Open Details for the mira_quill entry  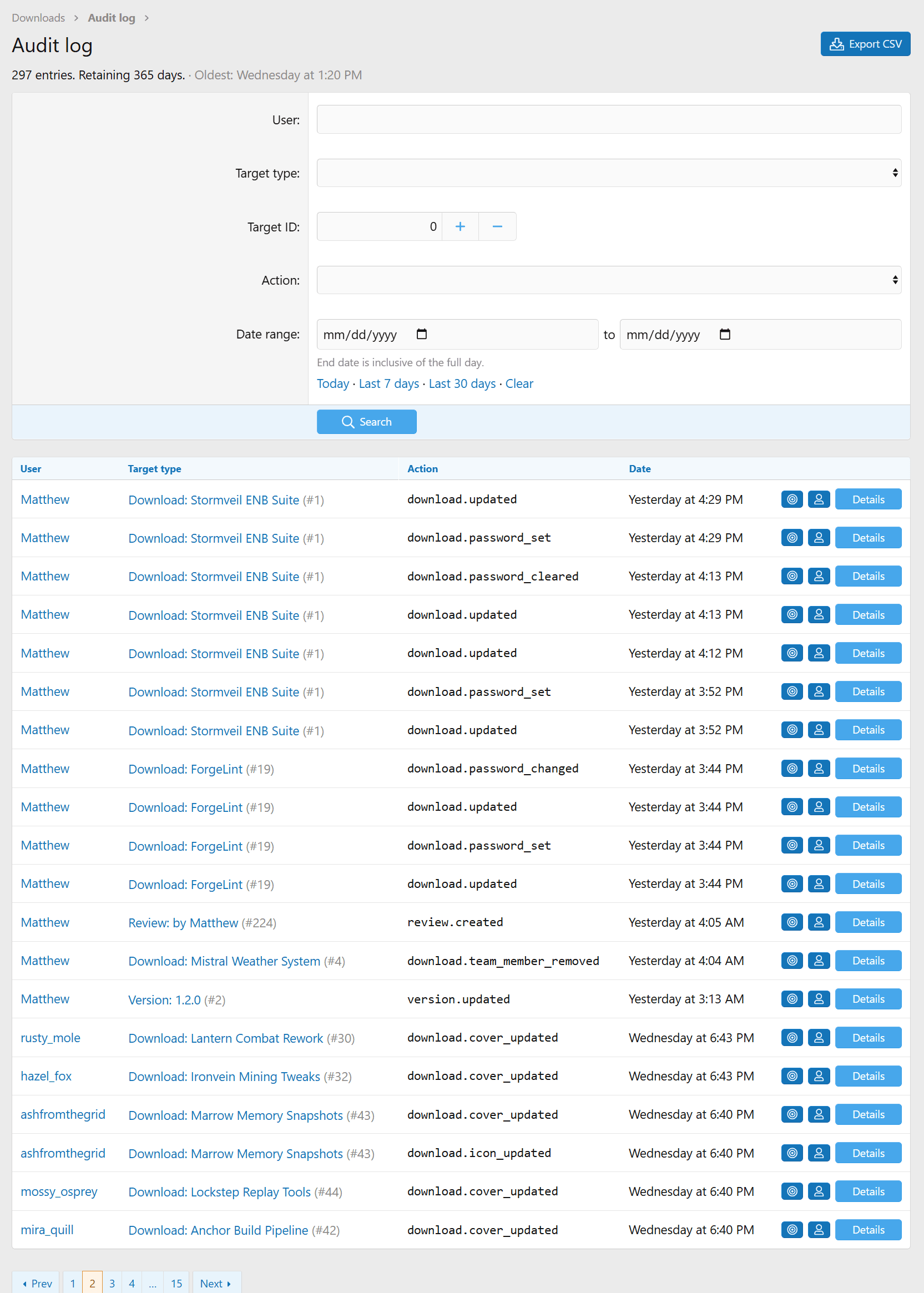point(868,1229)
